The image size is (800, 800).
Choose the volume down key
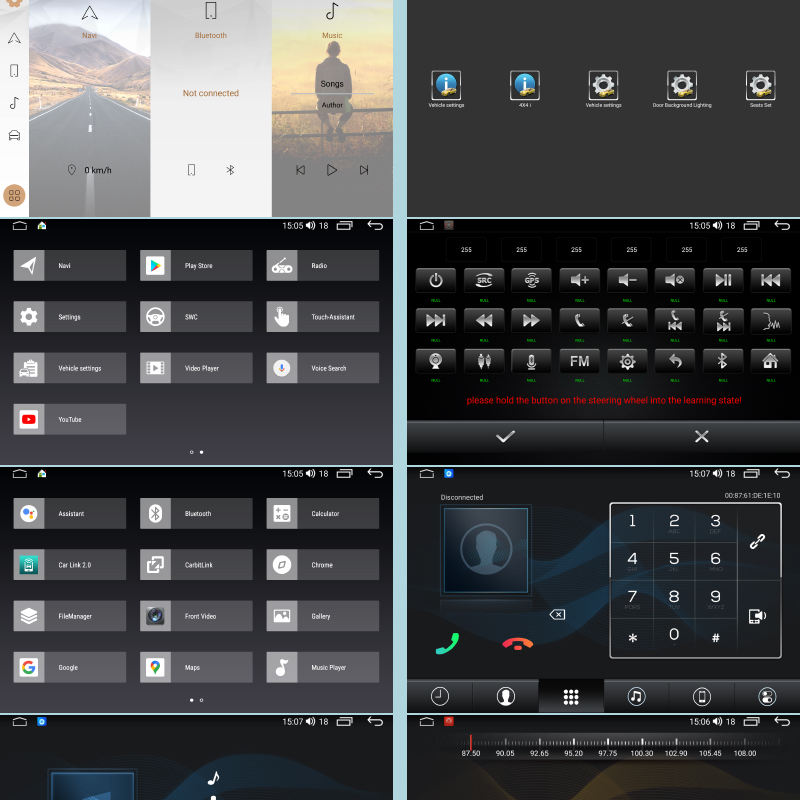(x=627, y=280)
